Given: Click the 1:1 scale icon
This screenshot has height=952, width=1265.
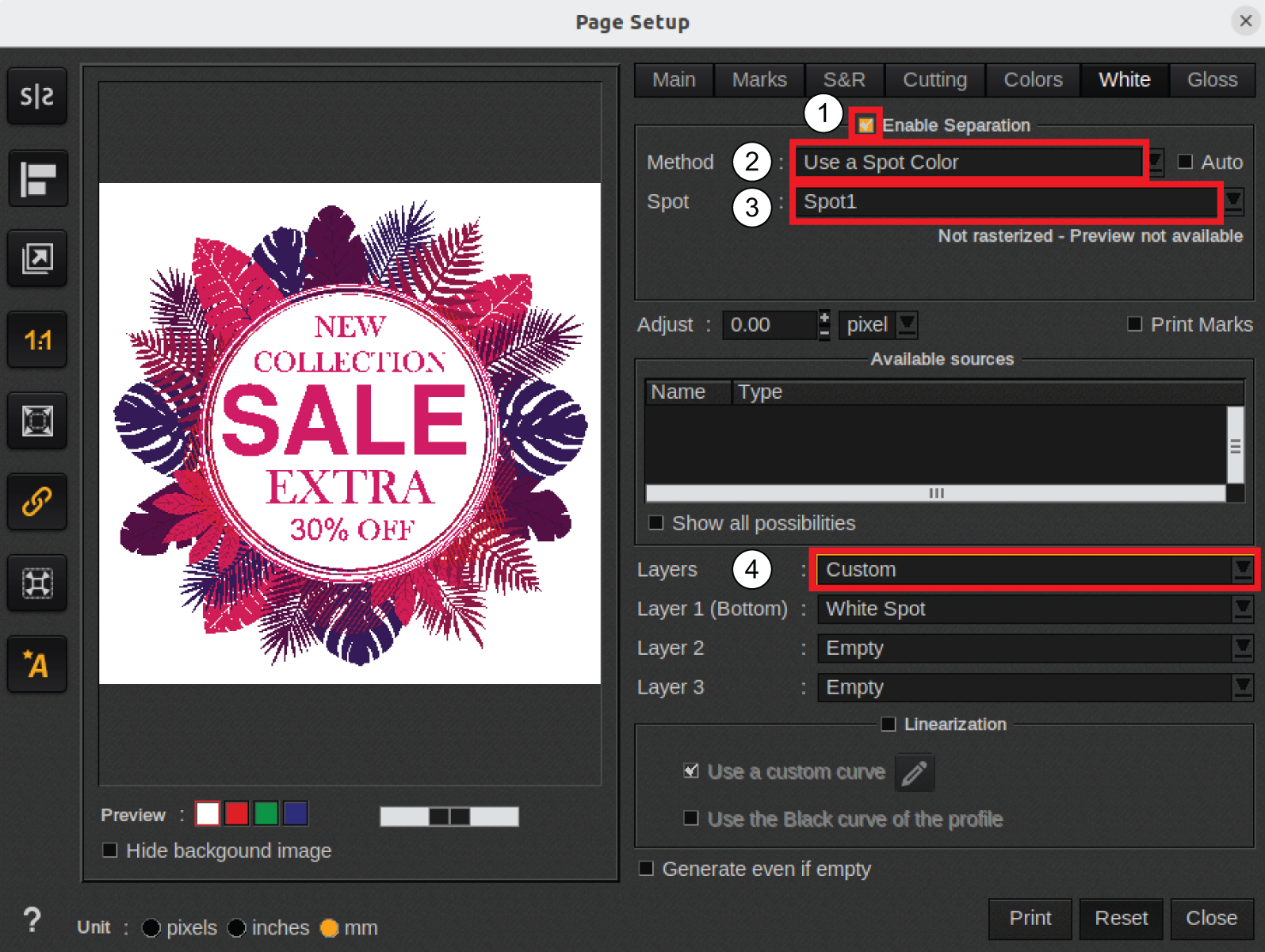Looking at the screenshot, I should (37, 340).
